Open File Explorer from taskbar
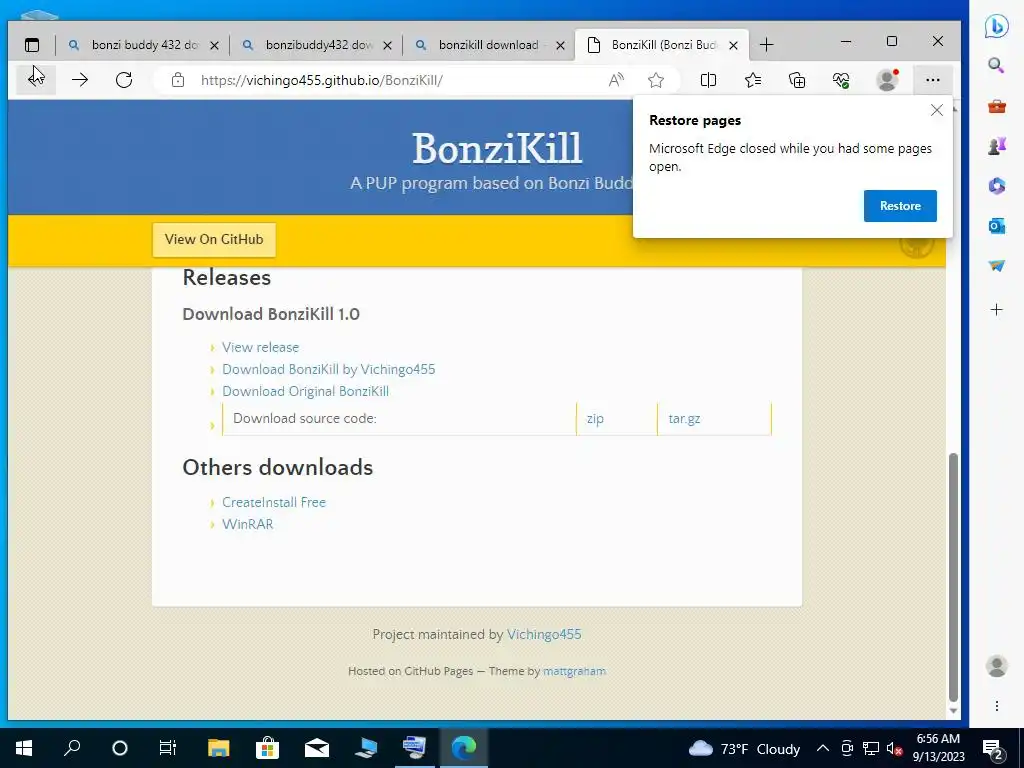1024x768 pixels. pyautogui.click(x=218, y=748)
